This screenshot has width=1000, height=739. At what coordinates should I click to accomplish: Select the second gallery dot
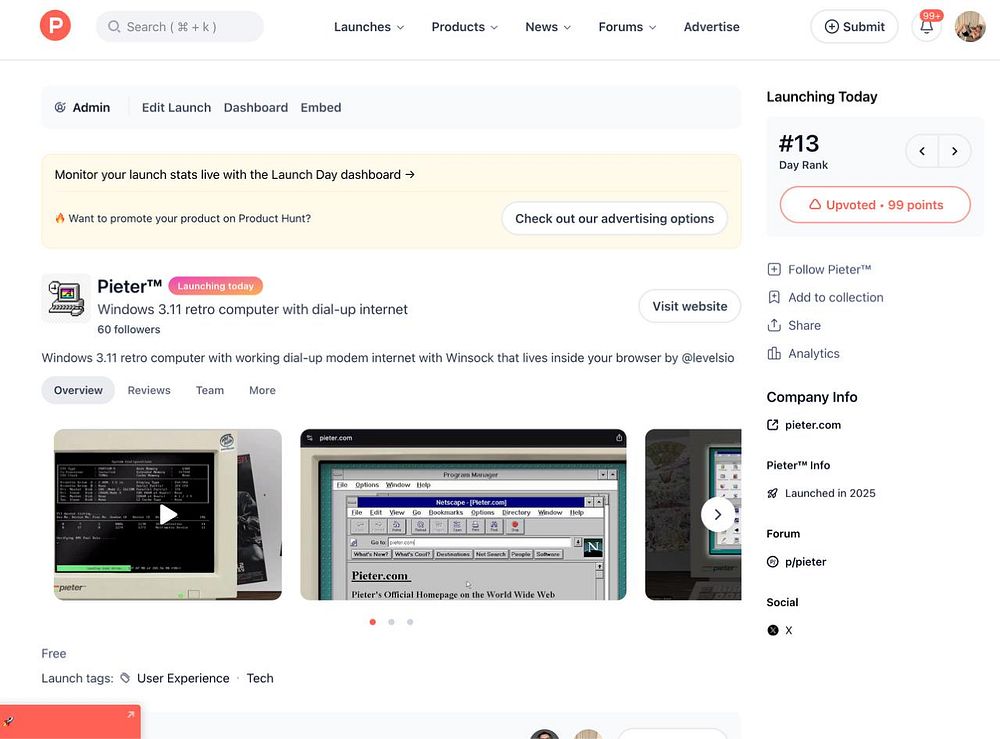click(x=391, y=622)
